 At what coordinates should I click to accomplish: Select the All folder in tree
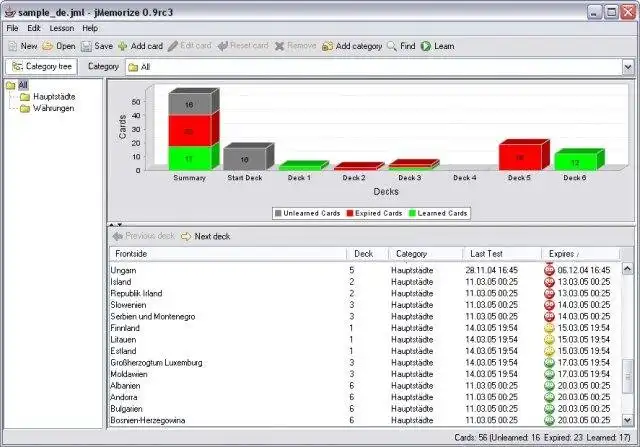coord(18,85)
